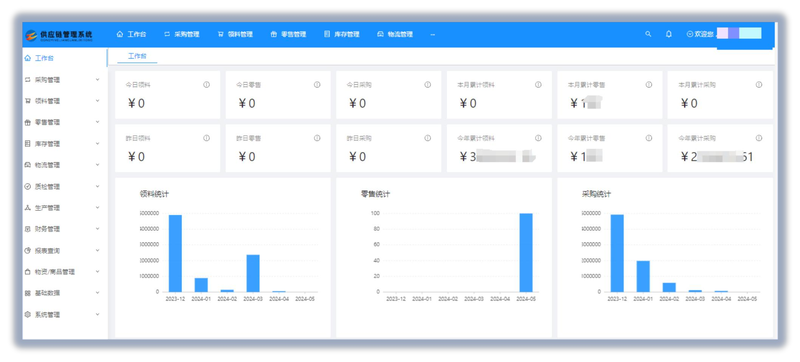Click info icon on 本月累计采购 card
Image resolution: width=800 pixels, height=362 pixels.
pyautogui.click(x=759, y=85)
